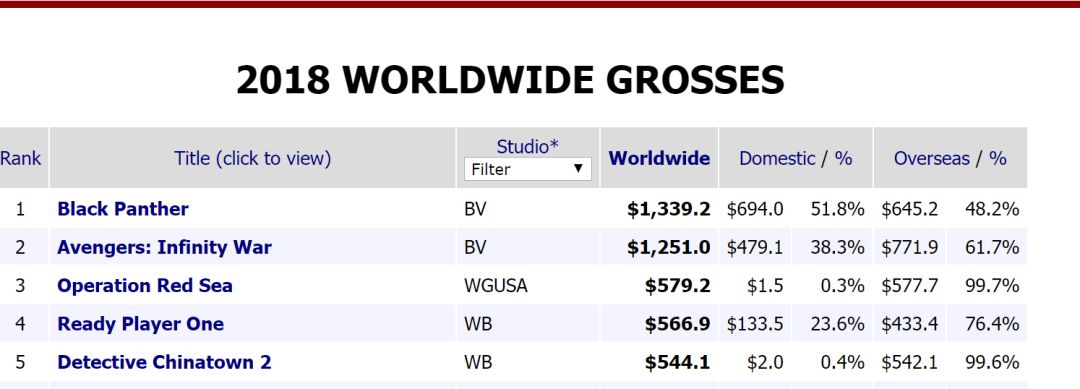
Task: Click the WGUSA studio cell
Action: (x=496, y=286)
